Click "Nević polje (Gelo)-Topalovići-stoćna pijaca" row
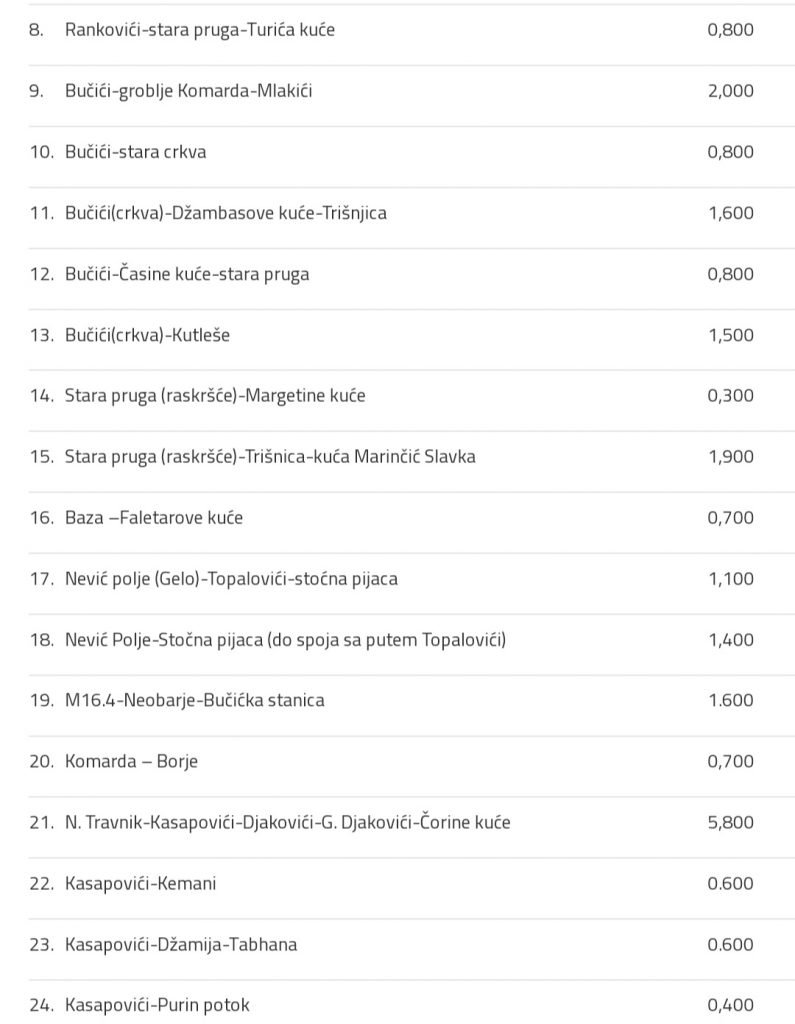795x1024 pixels. pos(231,579)
